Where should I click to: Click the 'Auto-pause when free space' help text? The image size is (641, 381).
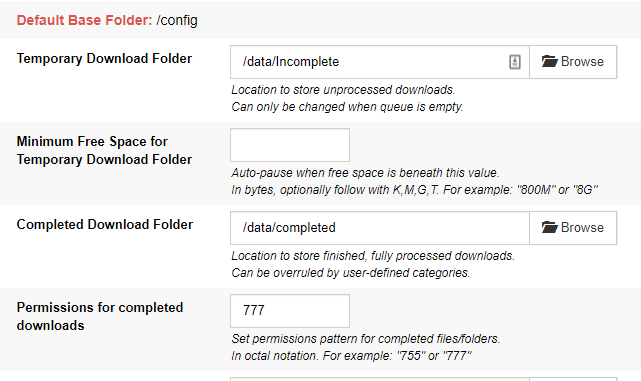click(x=365, y=173)
